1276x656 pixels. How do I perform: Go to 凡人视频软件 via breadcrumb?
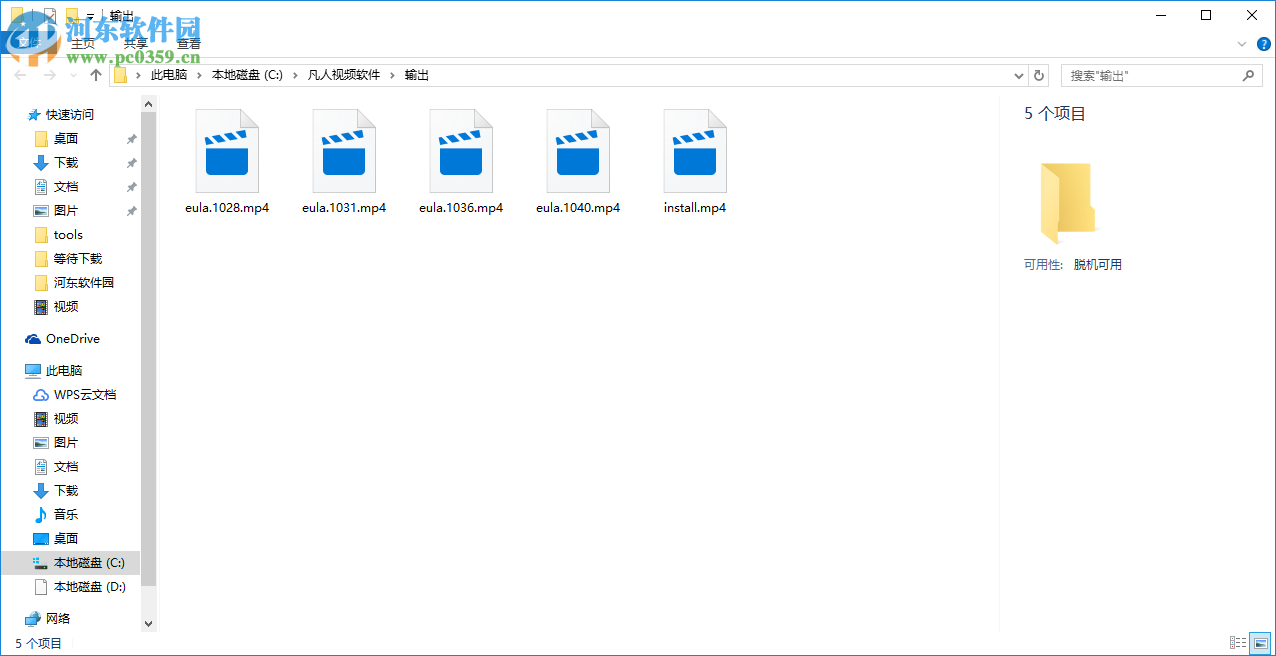pyautogui.click(x=345, y=75)
